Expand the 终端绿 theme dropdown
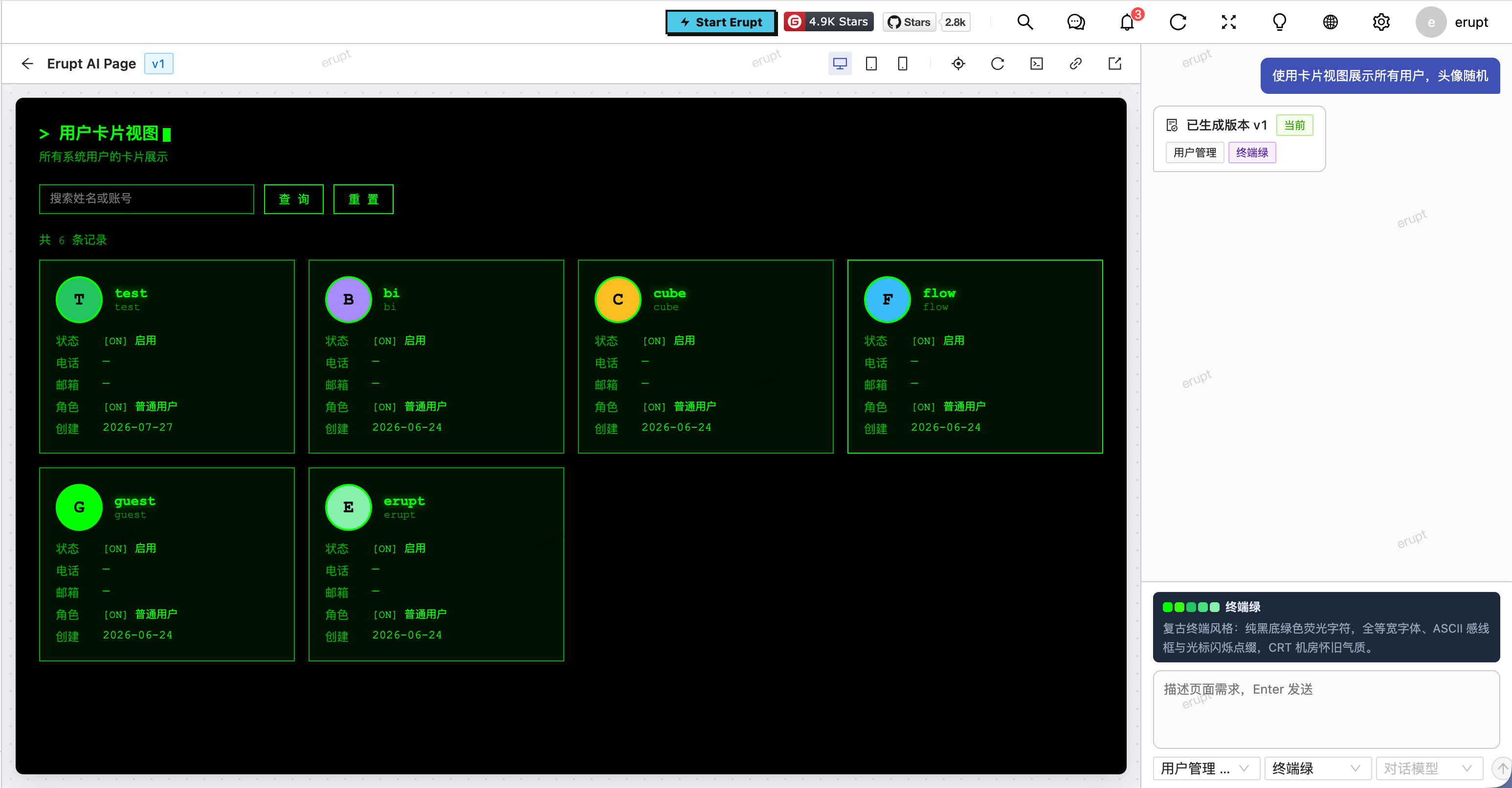 (x=1317, y=768)
